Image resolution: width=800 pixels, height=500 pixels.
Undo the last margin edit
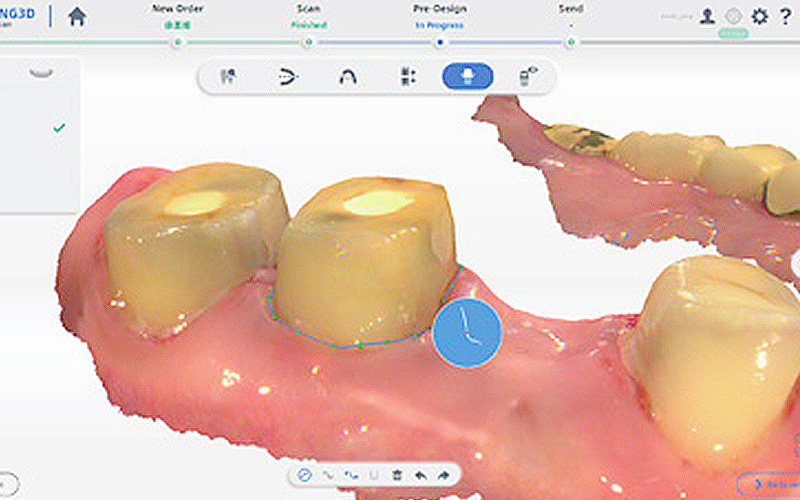(x=420, y=474)
